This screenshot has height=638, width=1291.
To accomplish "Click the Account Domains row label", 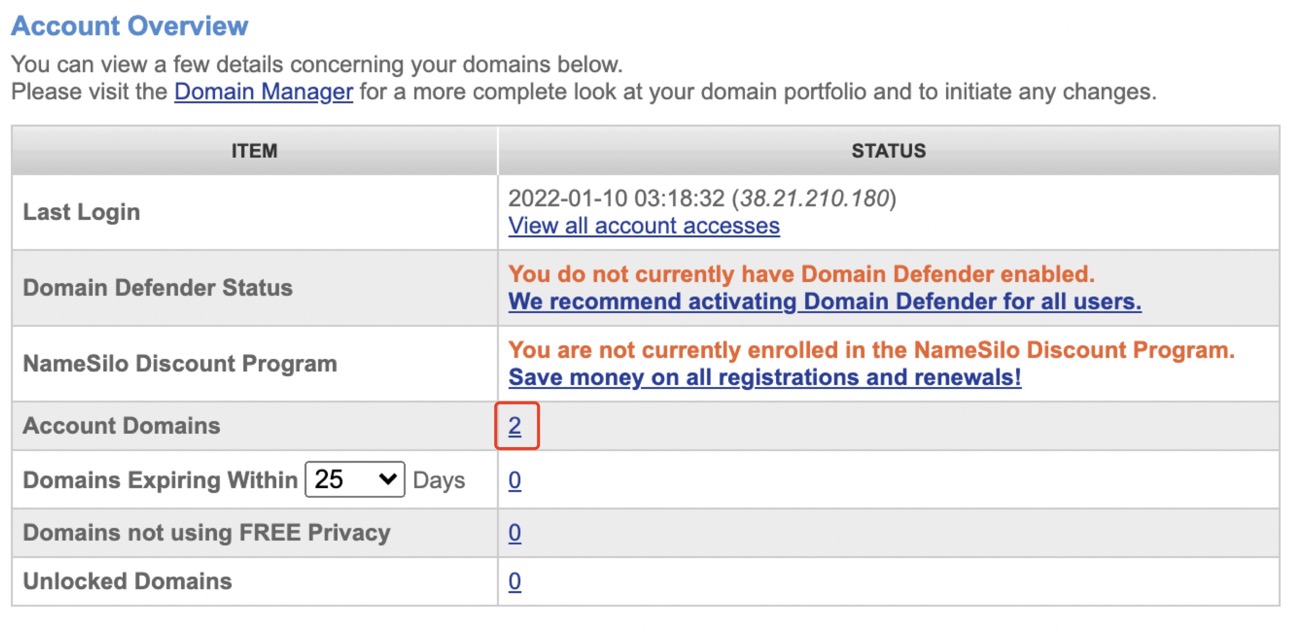I will (x=121, y=426).
